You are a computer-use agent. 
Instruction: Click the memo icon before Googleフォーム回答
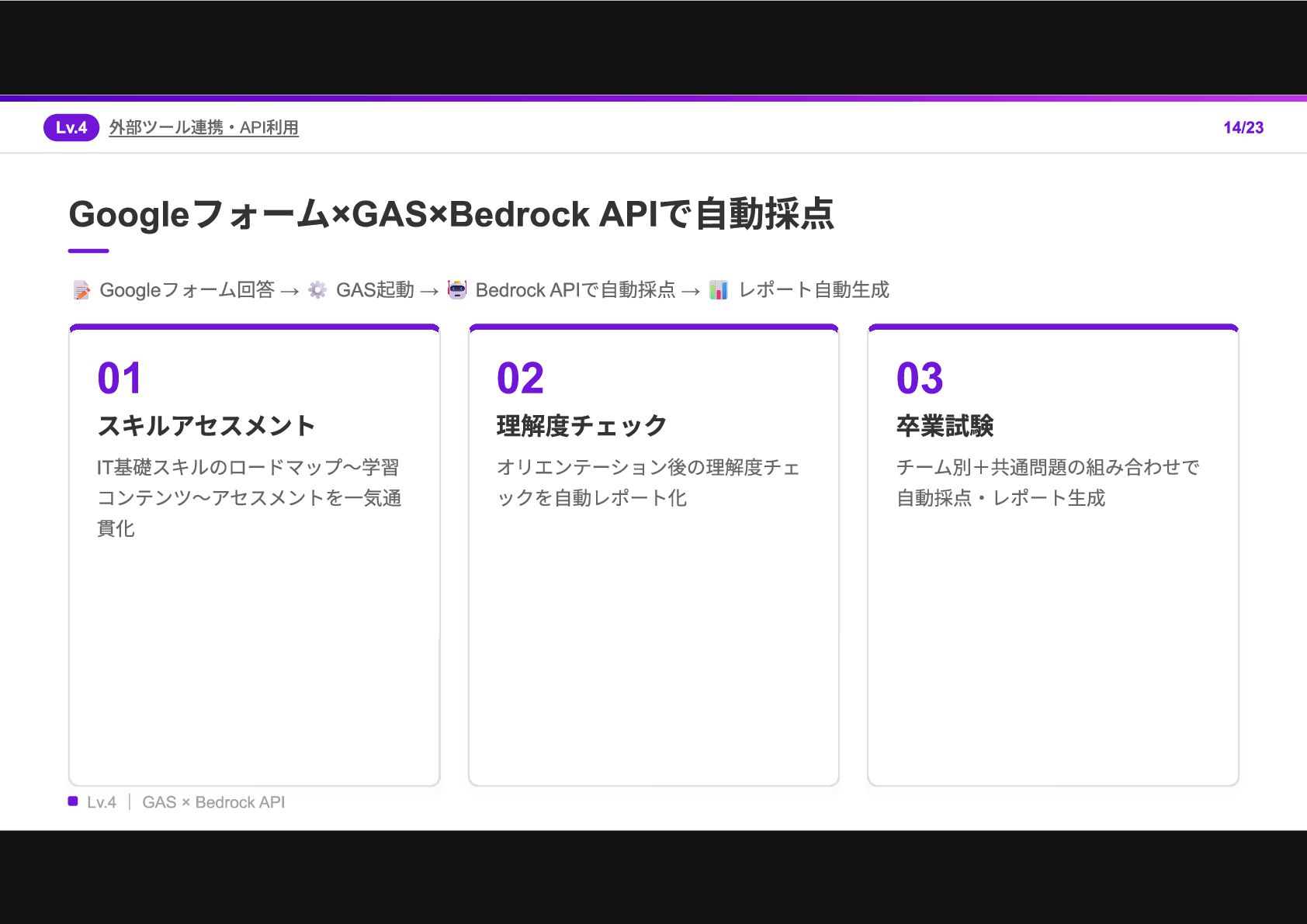(81, 290)
